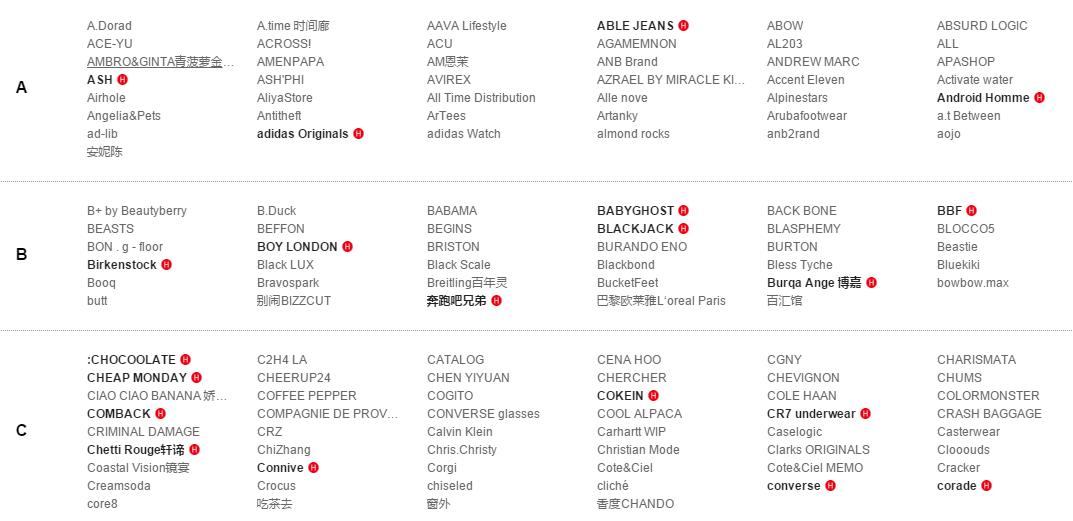
Task: Click the section letter B heading
Action: point(21,255)
